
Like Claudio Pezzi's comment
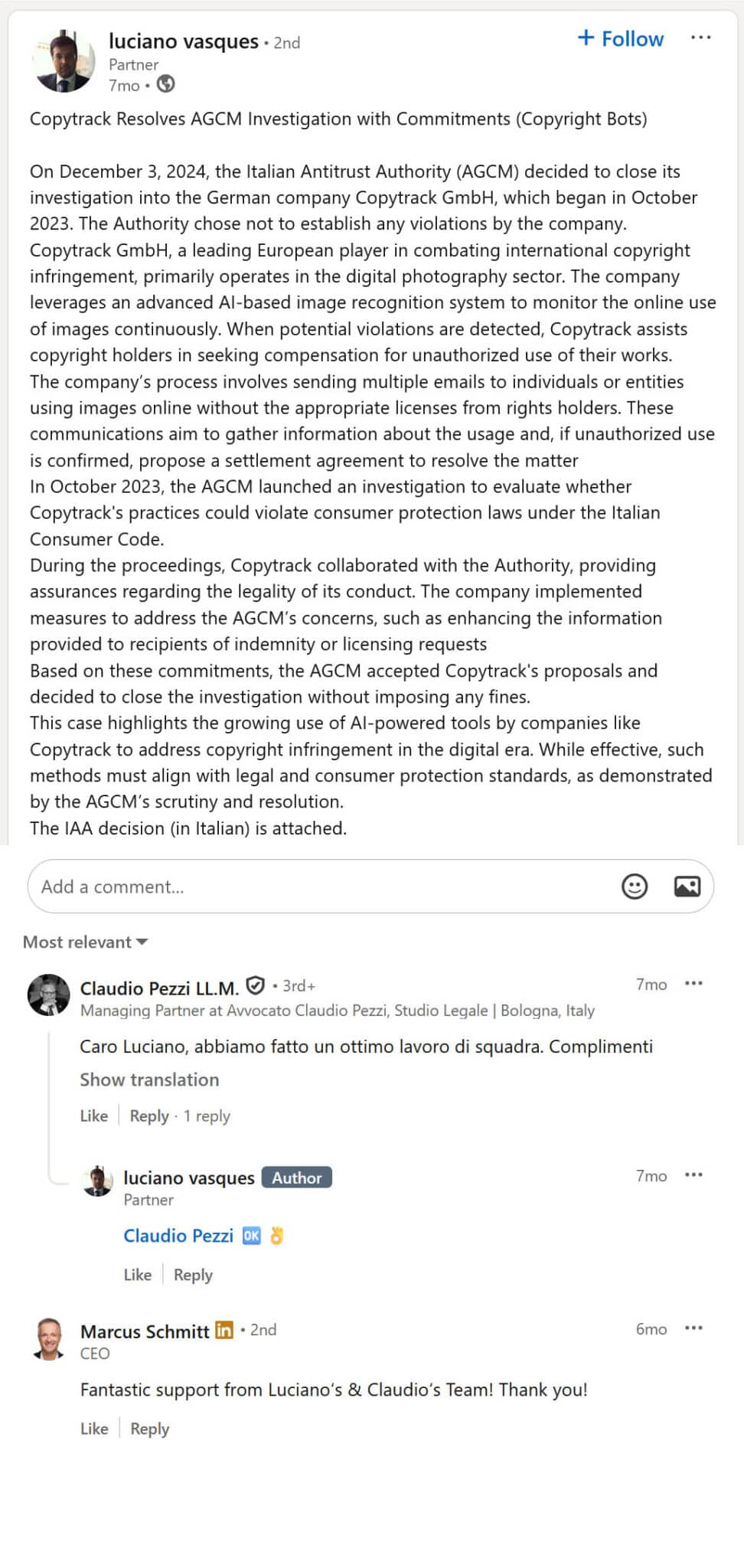94,1116
